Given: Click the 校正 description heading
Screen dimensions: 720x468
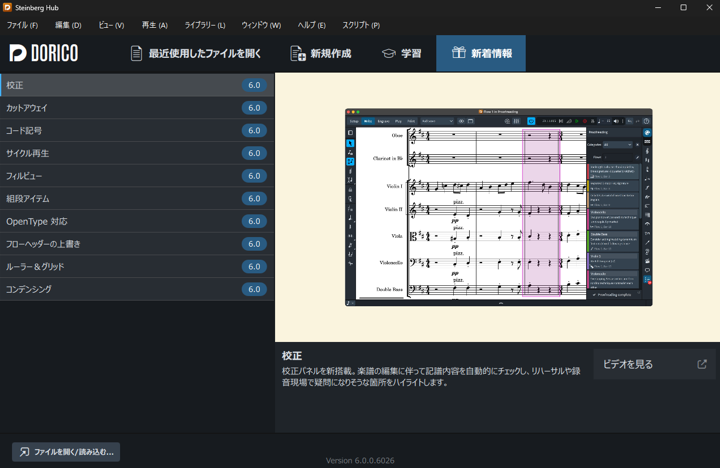Looking at the screenshot, I should [x=292, y=356].
